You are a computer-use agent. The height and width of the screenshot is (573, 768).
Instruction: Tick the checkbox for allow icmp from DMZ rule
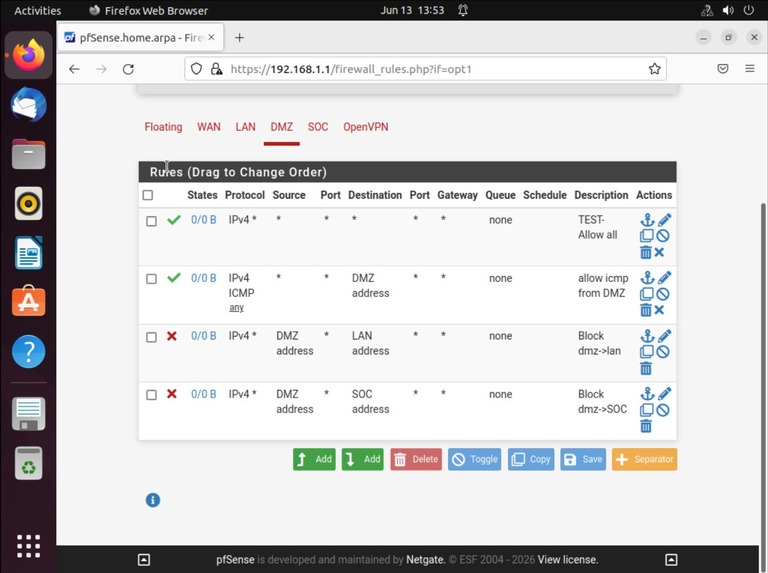(x=151, y=279)
